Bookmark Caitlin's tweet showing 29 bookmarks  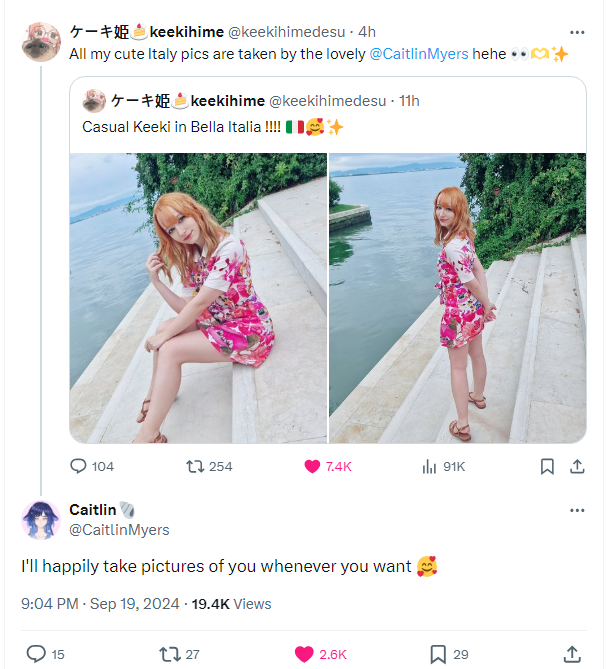(x=438, y=654)
